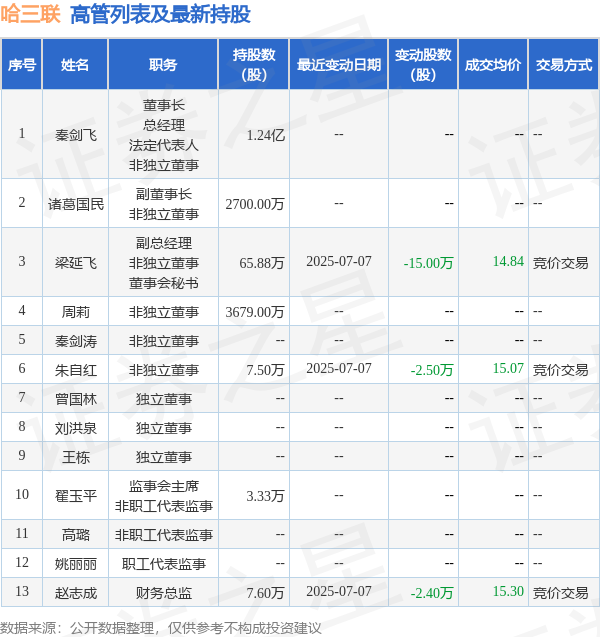The width and height of the screenshot is (600, 637).
Task: Click the 哈三联 title text
Action: pyautogui.click(x=30, y=14)
